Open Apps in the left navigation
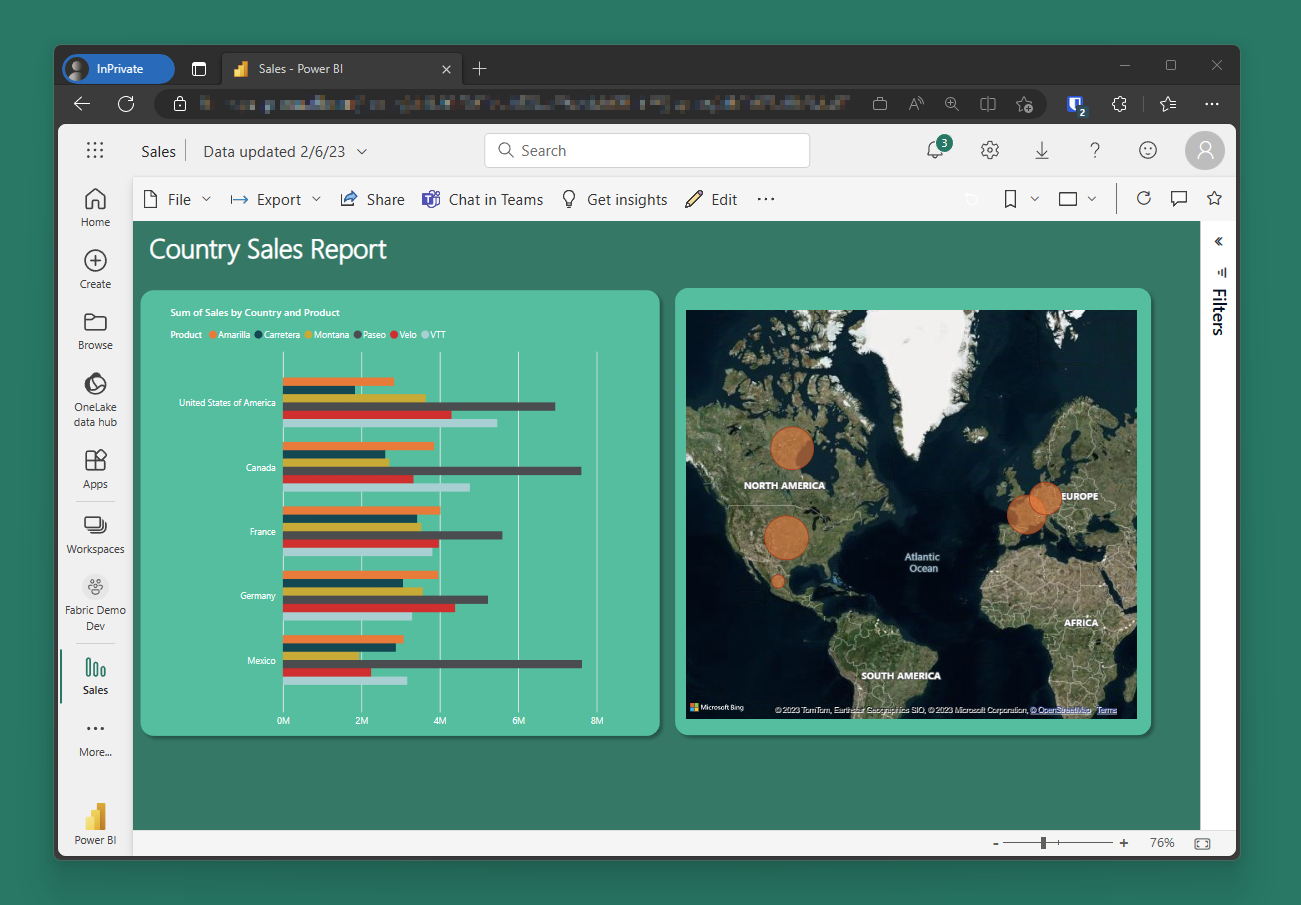Image resolution: width=1301 pixels, height=905 pixels. [95, 469]
